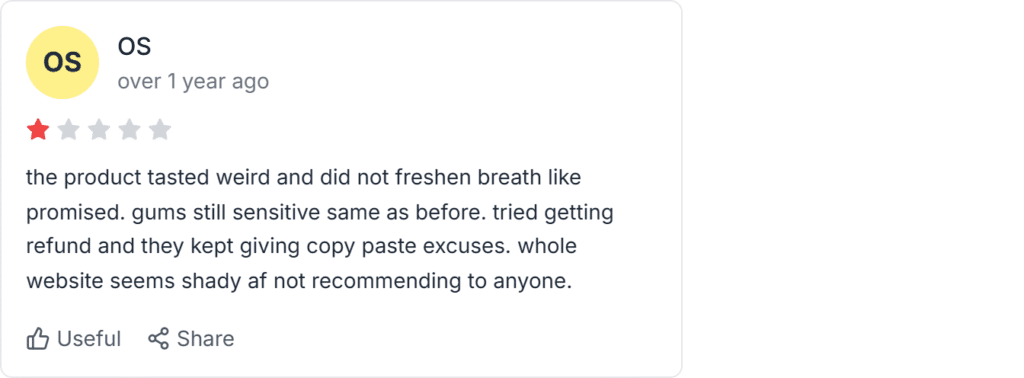Click the fifth gray rating star
The height and width of the screenshot is (378, 1024).
pos(159,130)
